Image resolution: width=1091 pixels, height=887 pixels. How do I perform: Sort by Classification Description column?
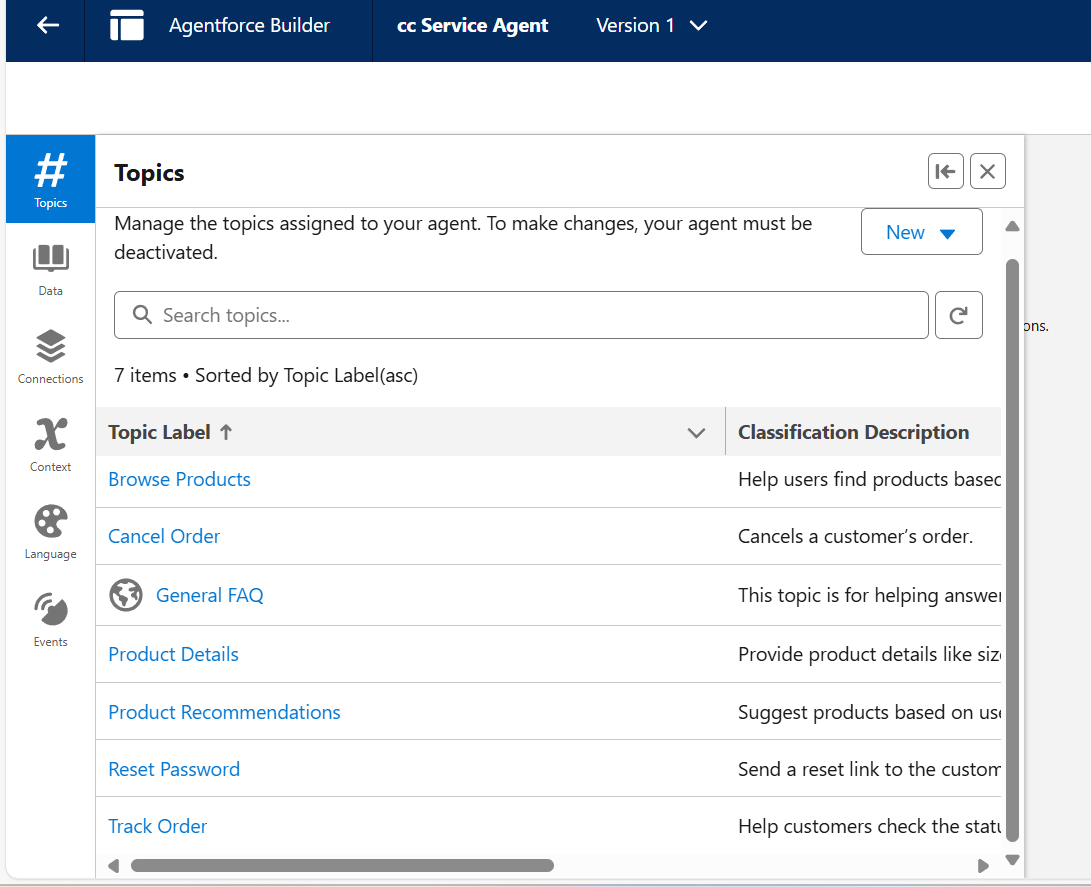point(853,433)
